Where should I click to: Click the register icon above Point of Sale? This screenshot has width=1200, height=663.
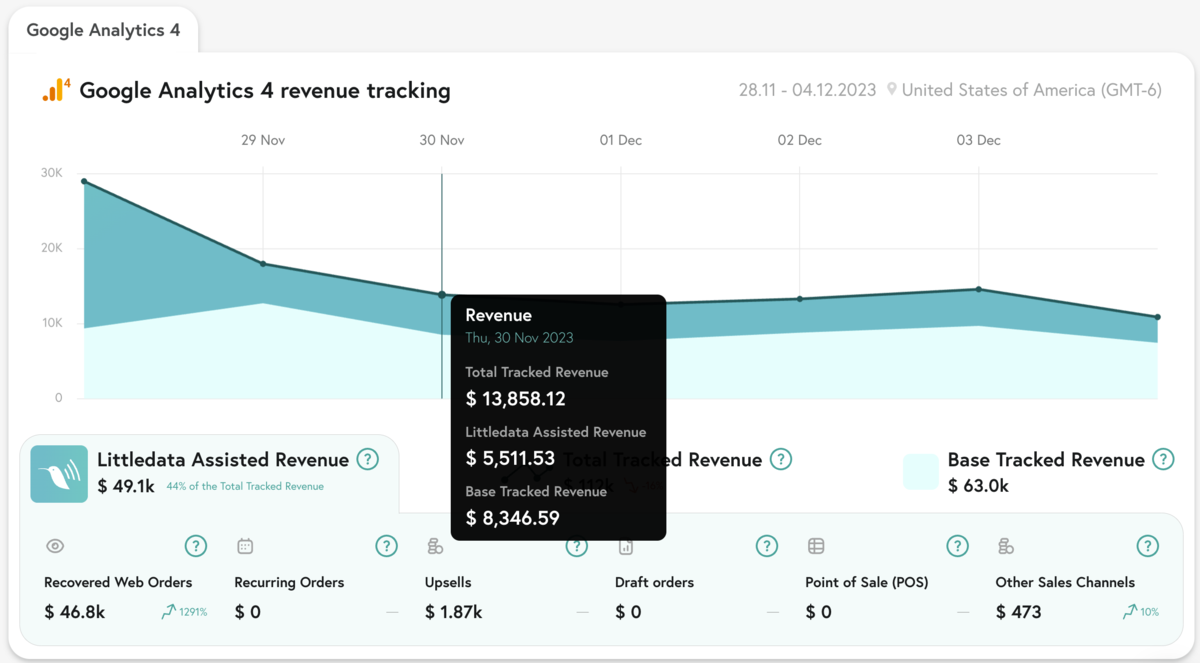pos(816,546)
